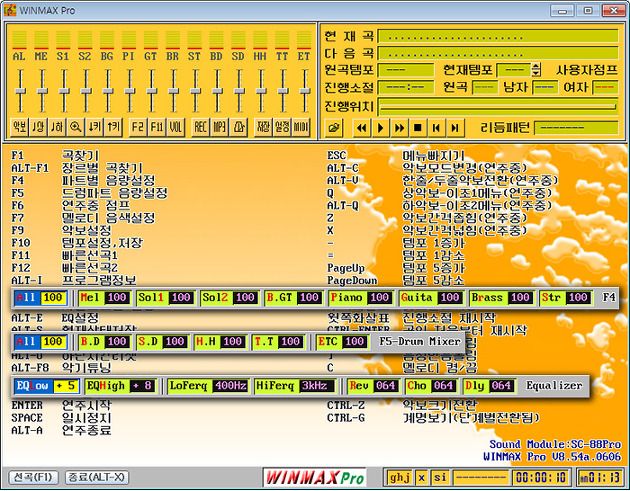Viewport: 630px width, 491px height.
Task: Select the Brass 100 volume field
Action: coord(501,298)
